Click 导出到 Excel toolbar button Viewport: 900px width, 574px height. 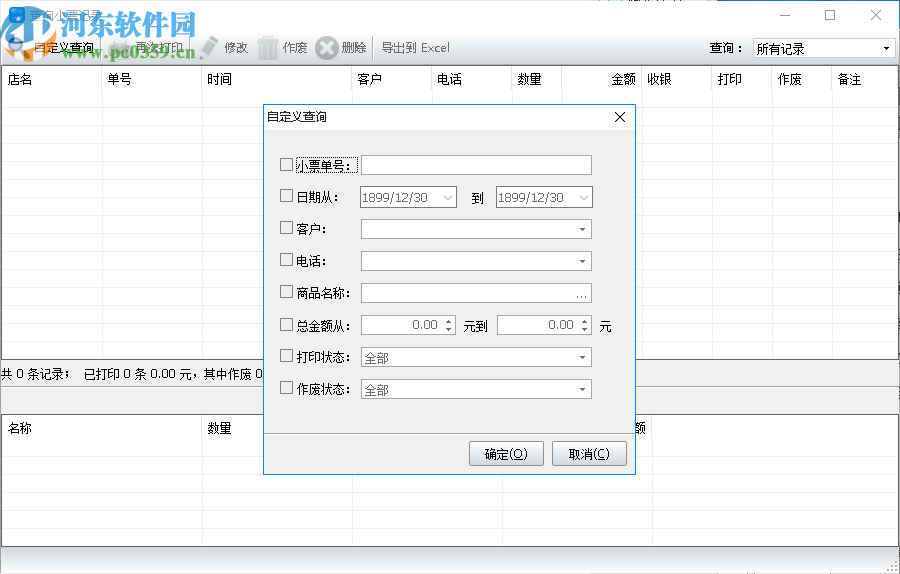click(x=415, y=48)
